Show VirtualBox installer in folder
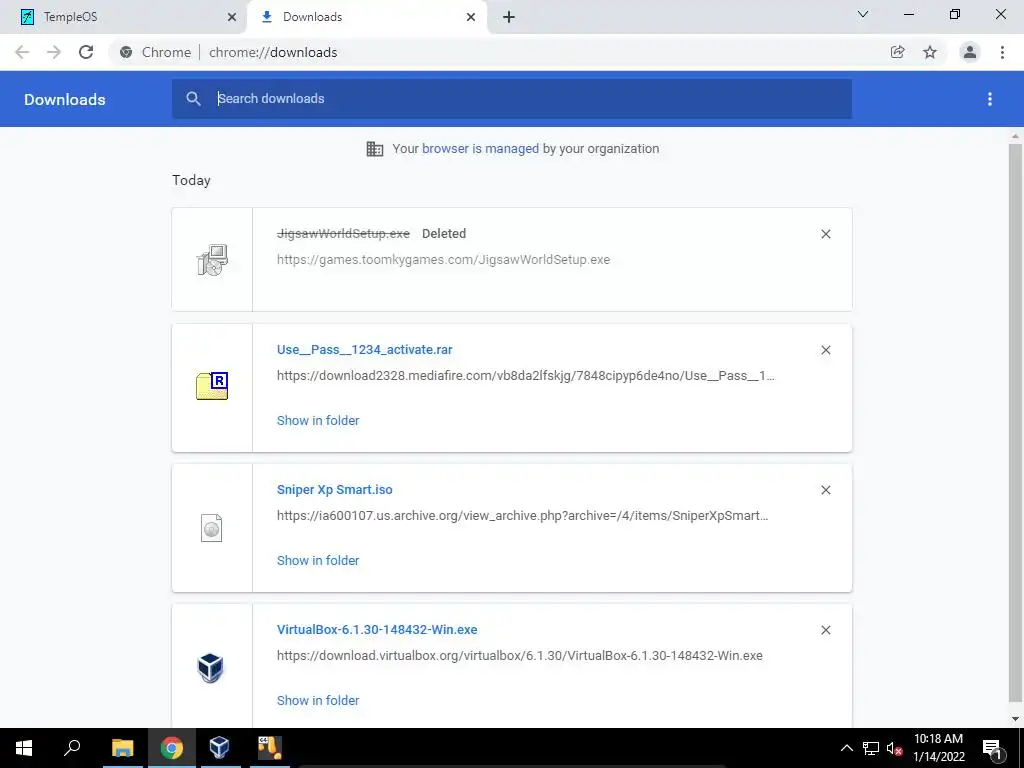The image size is (1024, 768). pos(318,700)
